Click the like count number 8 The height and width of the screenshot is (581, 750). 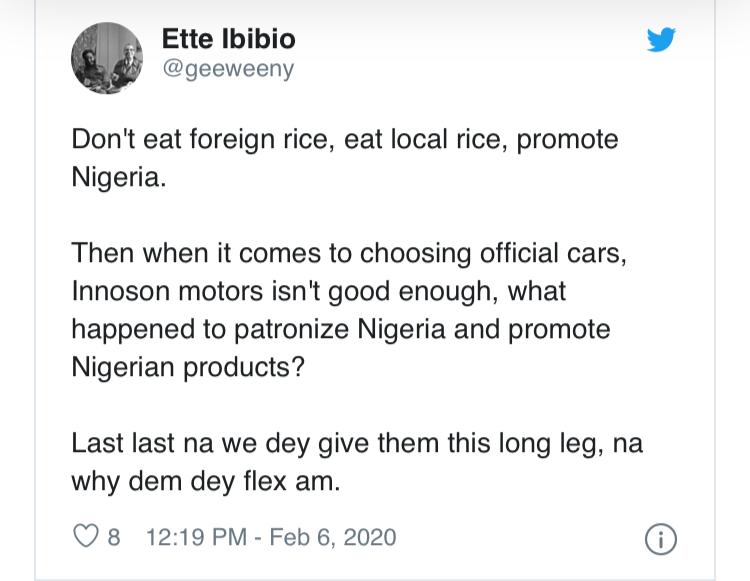[x=113, y=537]
